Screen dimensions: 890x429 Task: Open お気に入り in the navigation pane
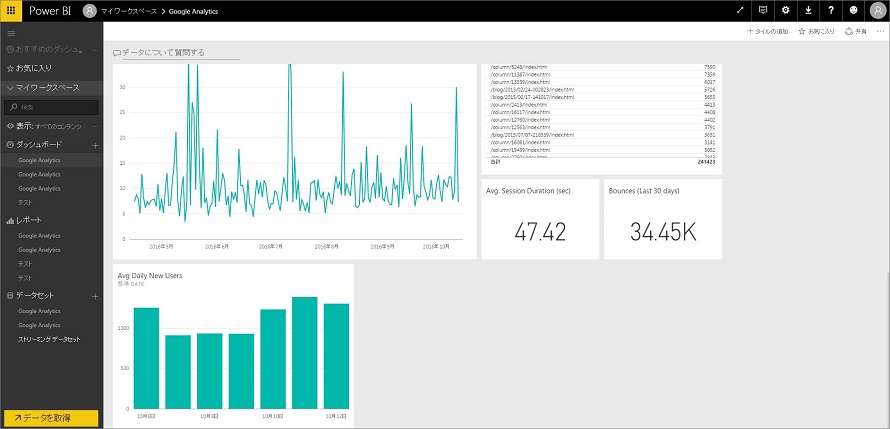coord(29,68)
